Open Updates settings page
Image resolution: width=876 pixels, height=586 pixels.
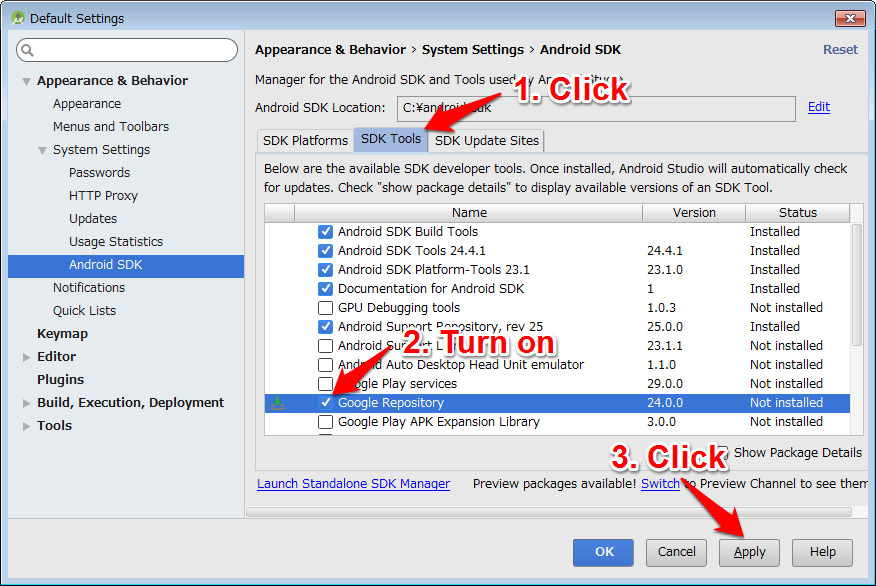coord(93,219)
